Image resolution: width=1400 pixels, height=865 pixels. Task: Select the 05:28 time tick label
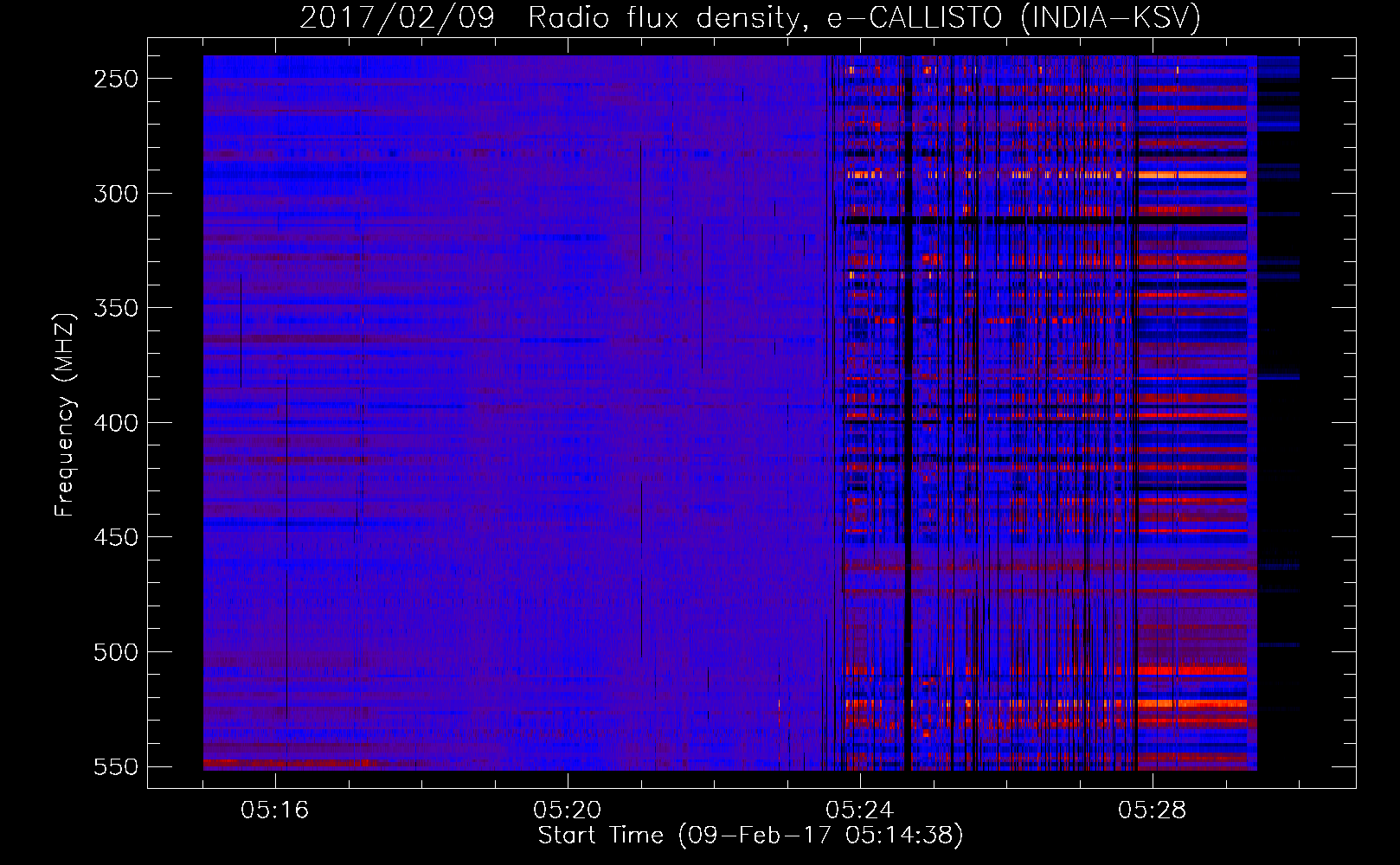(1153, 811)
